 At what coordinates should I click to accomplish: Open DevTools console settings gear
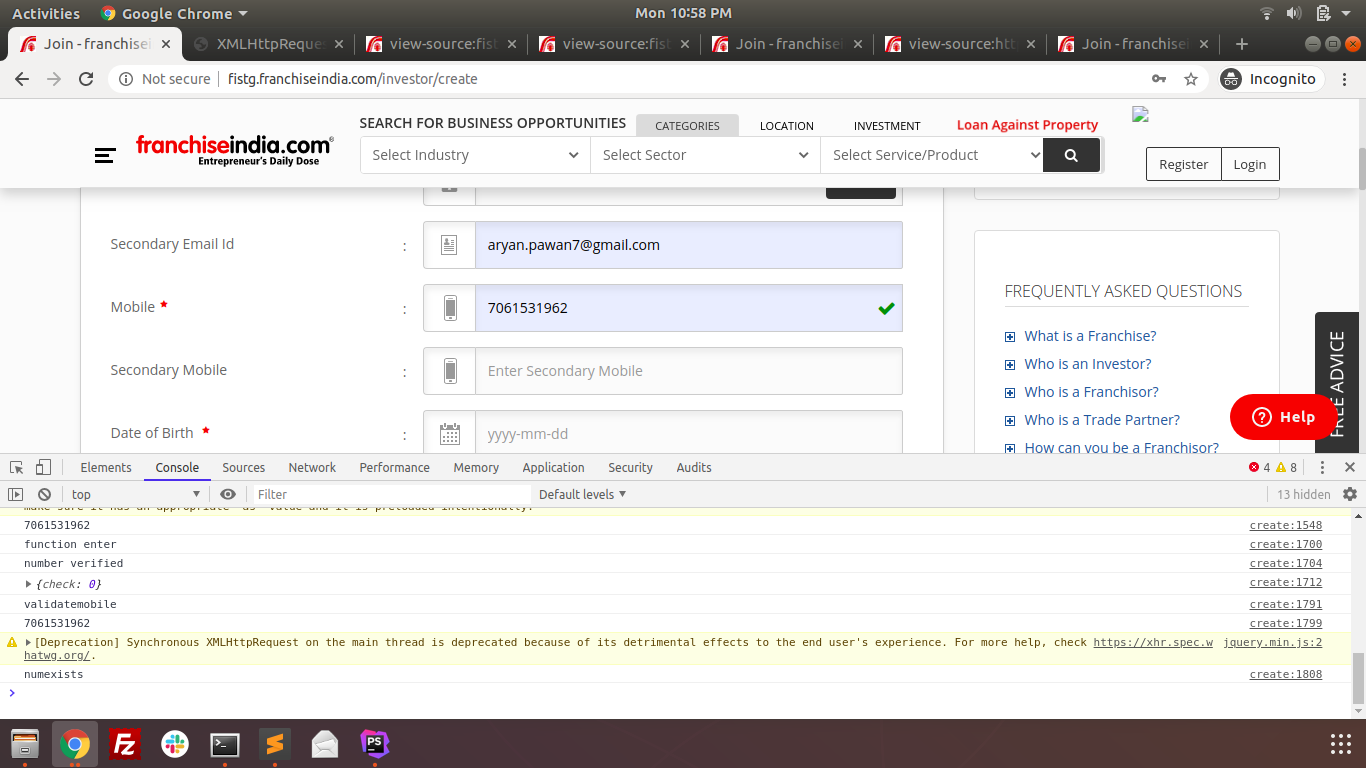pyautogui.click(x=1350, y=494)
